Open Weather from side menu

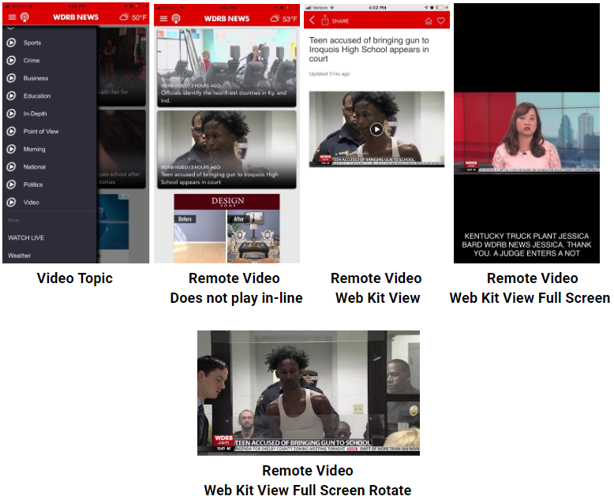click(19, 255)
